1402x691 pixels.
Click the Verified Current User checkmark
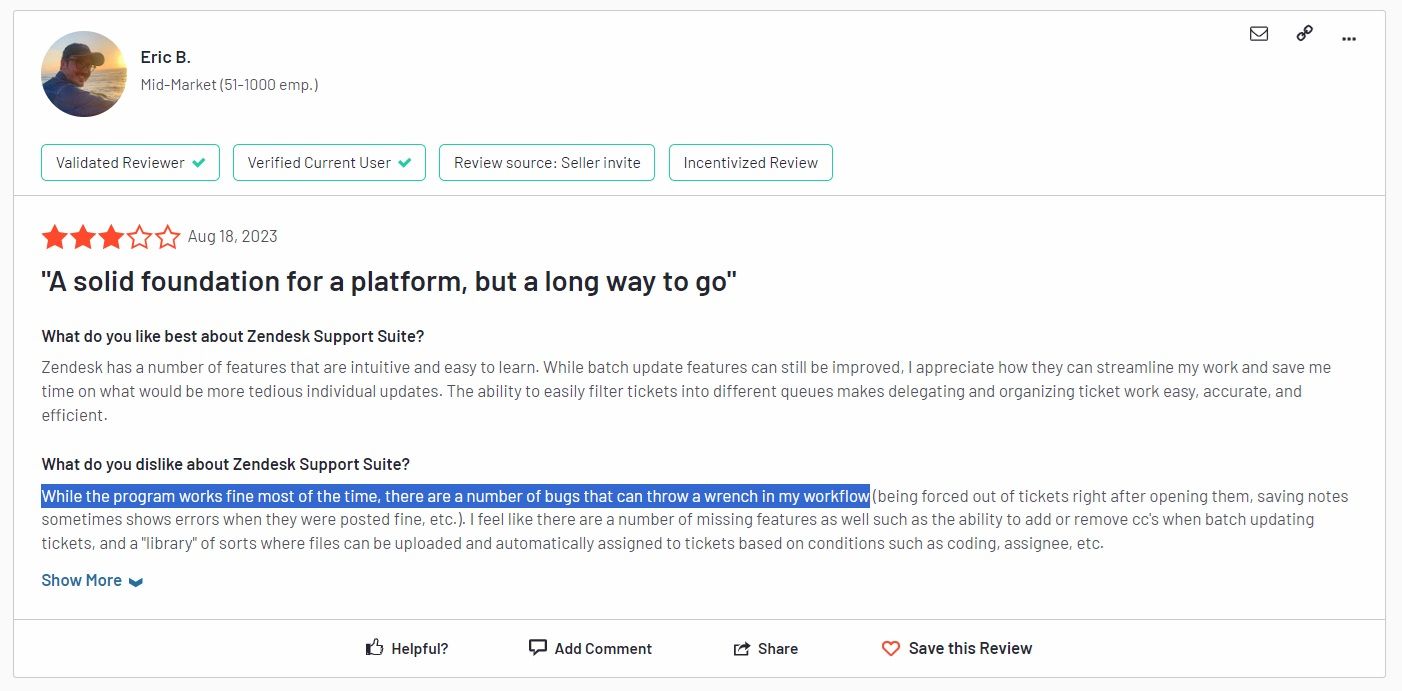(405, 163)
